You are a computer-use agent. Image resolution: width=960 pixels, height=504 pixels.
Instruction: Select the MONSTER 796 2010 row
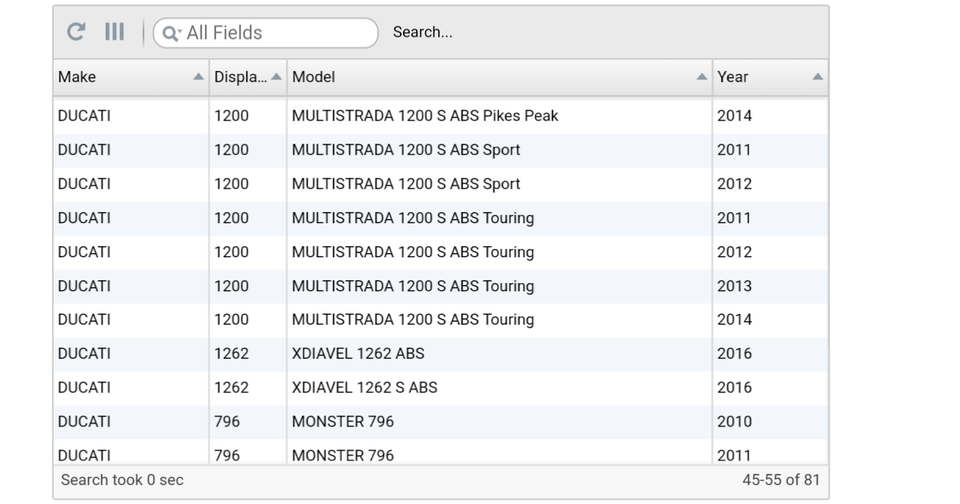(x=343, y=422)
